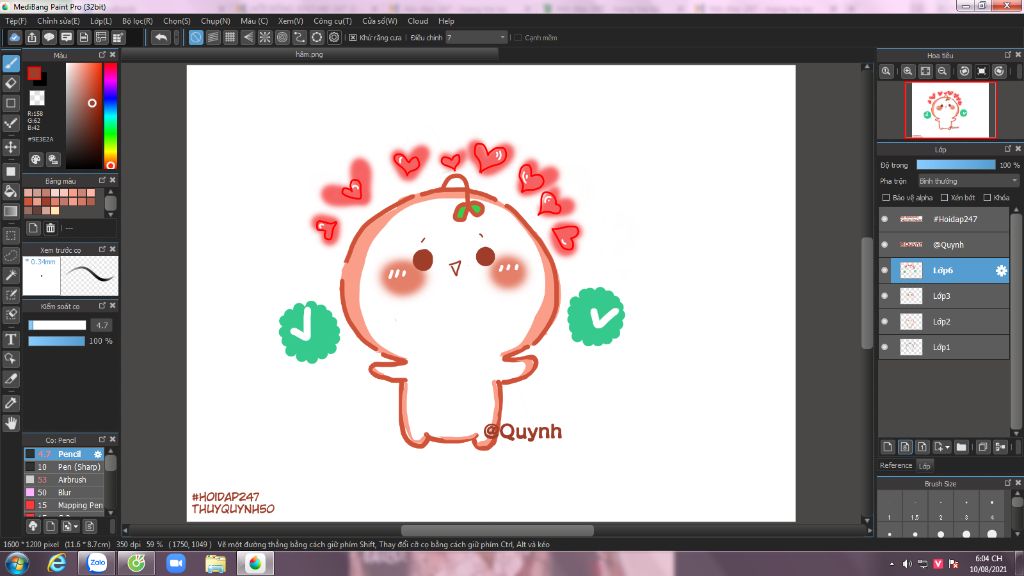The width and height of the screenshot is (1024, 576).
Task: Select Mapping Pen brush
Action: point(64,505)
